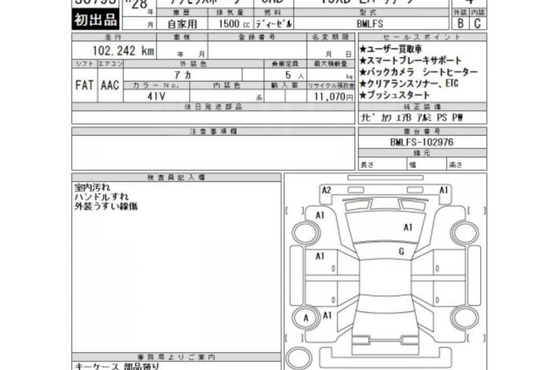Click the G mark on the windshield
This screenshot has height=370, width=560.
401,251
